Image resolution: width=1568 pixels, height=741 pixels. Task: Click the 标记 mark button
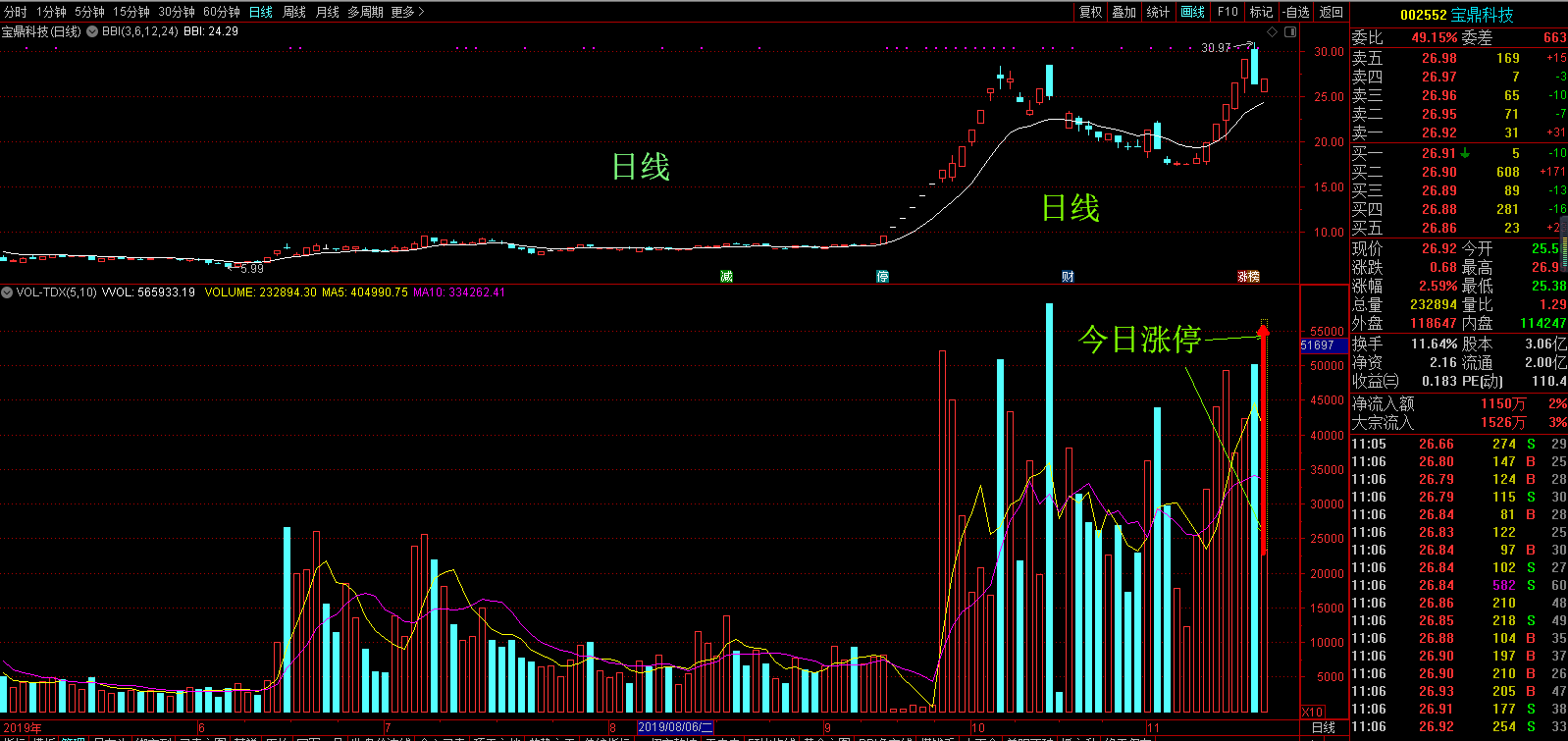tap(1261, 12)
